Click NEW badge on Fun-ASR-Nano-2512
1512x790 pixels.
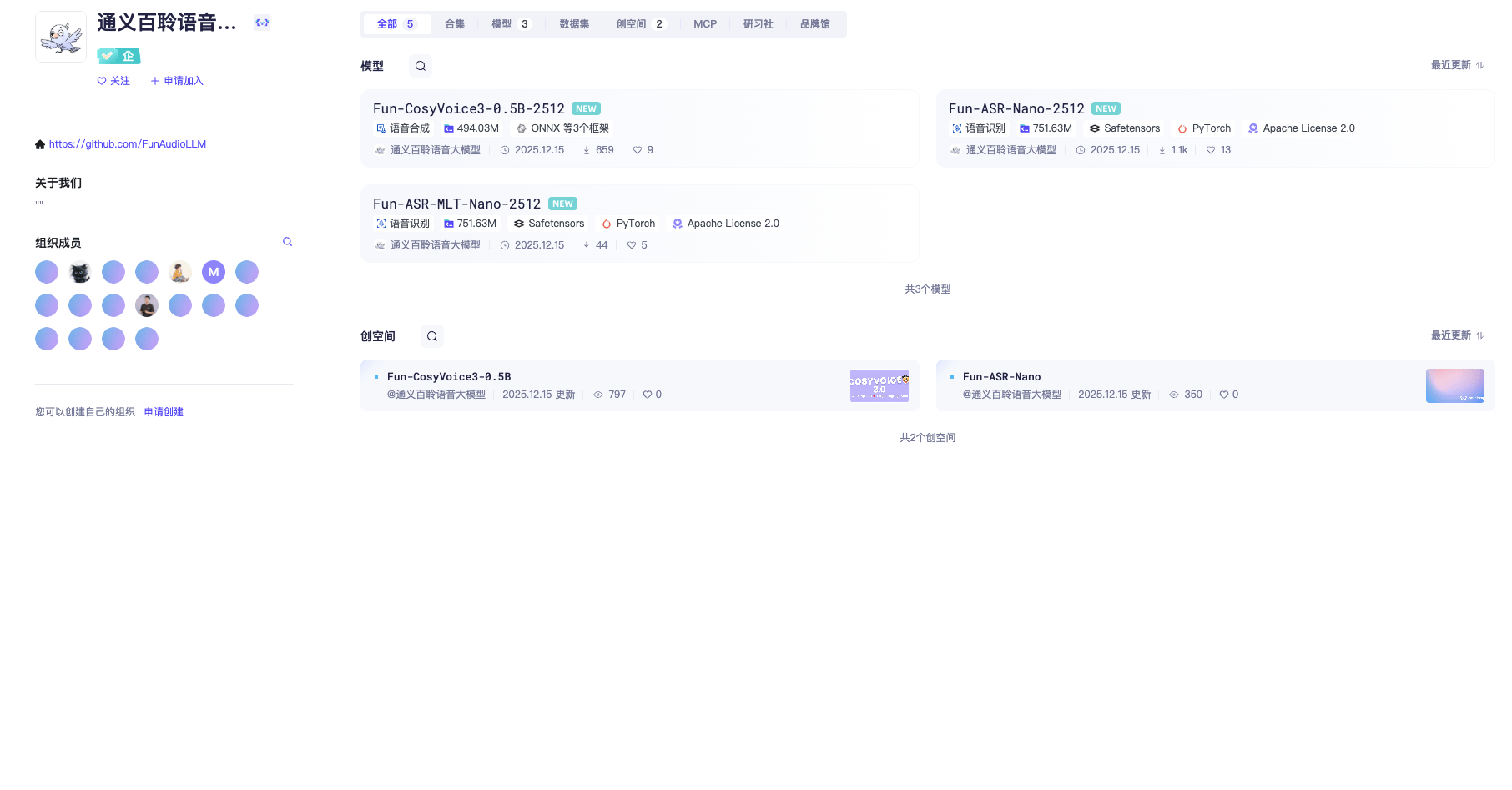tap(1106, 109)
